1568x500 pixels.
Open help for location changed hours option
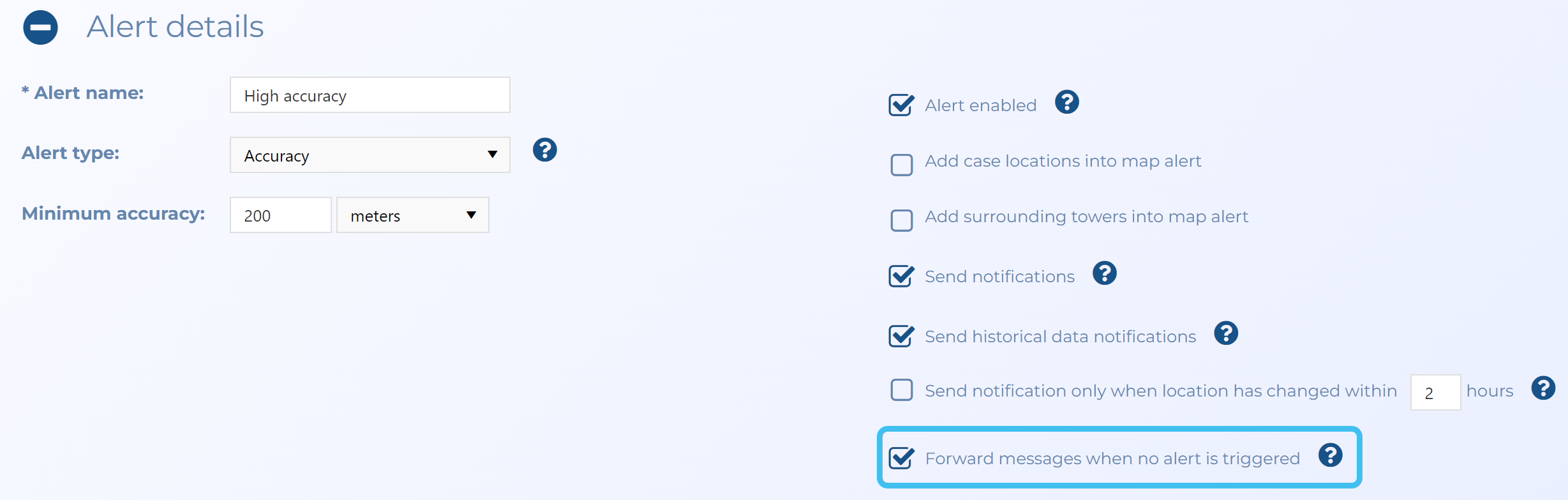[1542, 388]
